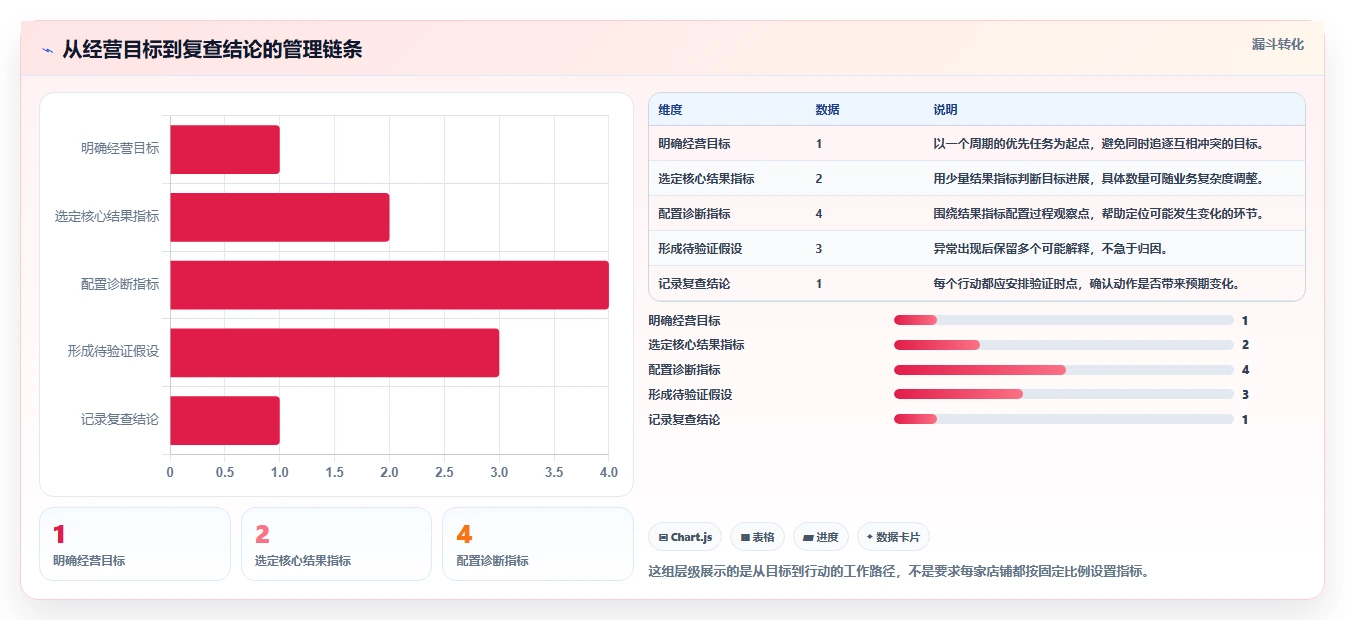This screenshot has height=620, width=1345.
Task: Click the longest chart bar, 配置诊断指标
Action: point(390,285)
